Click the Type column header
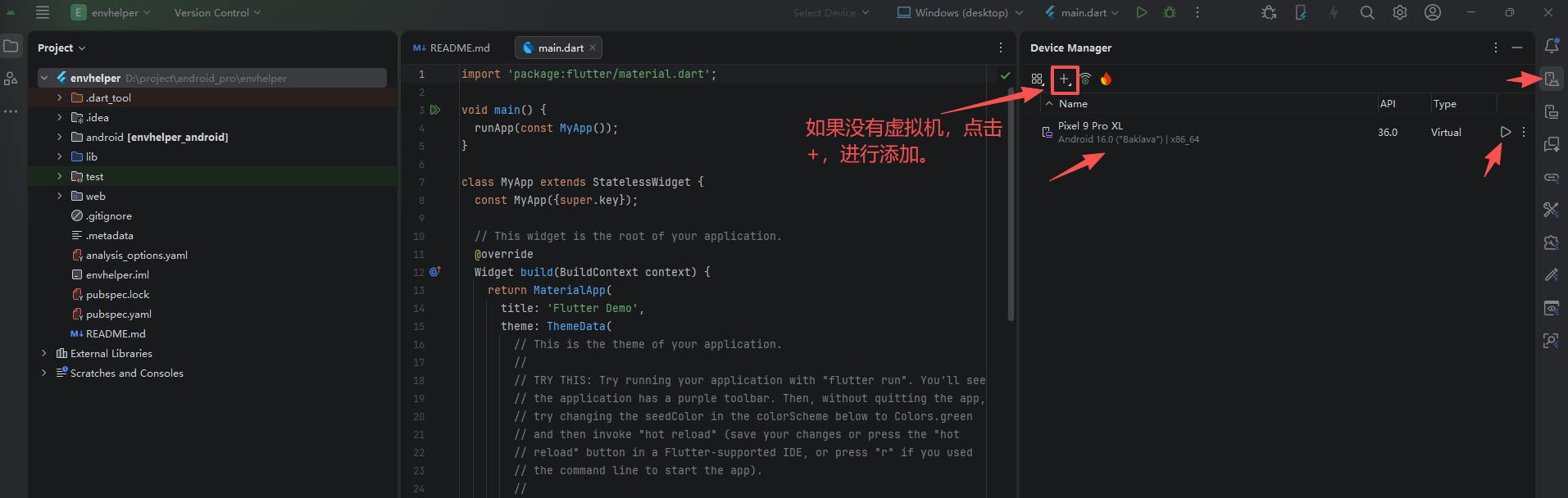Image resolution: width=1568 pixels, height=498 pixels. coord(1463,104)
